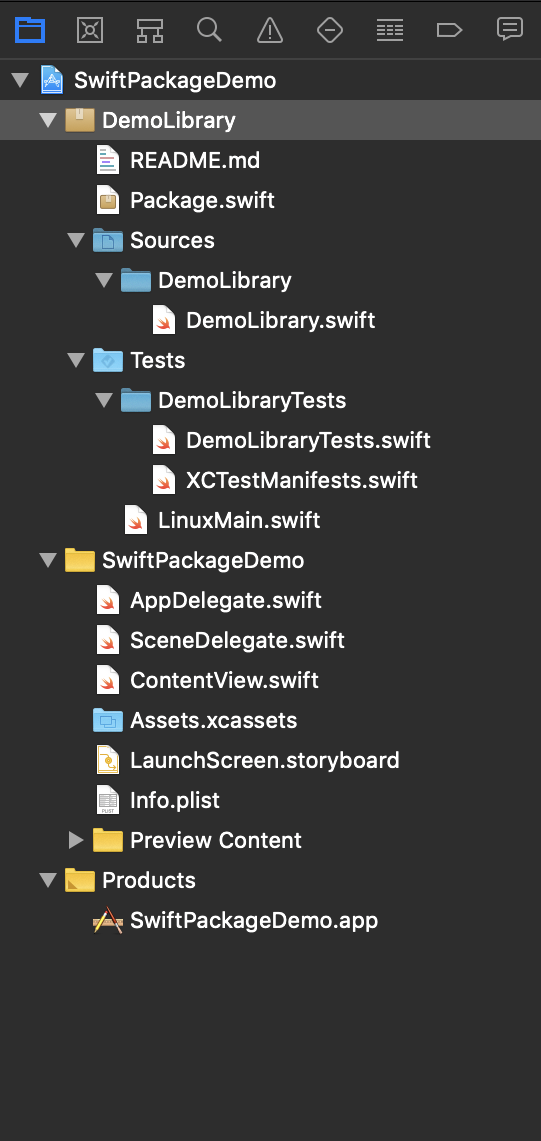The image size is (541, 1141).
Task: Open the Find navigator magnifier icon
Action: tap(210, 30)
